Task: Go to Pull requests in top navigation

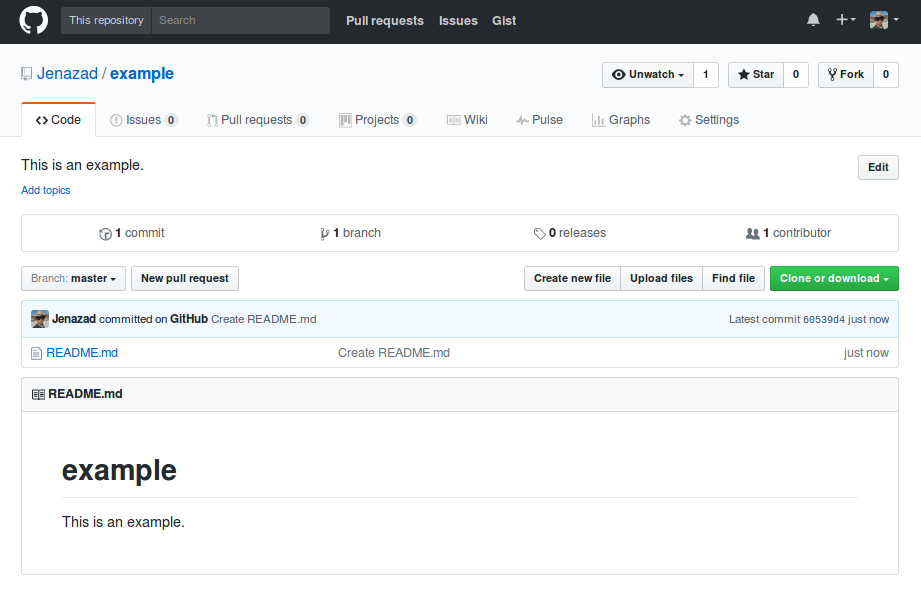Action: 385,21
